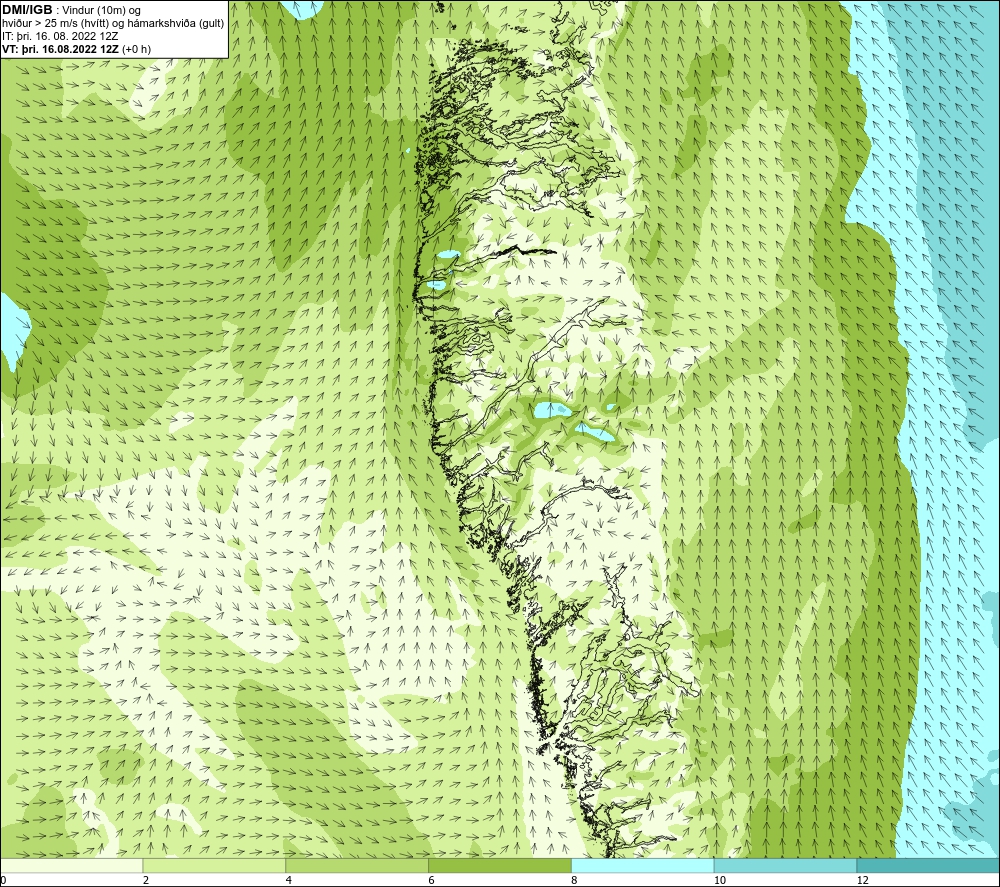1000x887 pixels.
Task: Click the scale label 8
Action: tap(575, 881)
